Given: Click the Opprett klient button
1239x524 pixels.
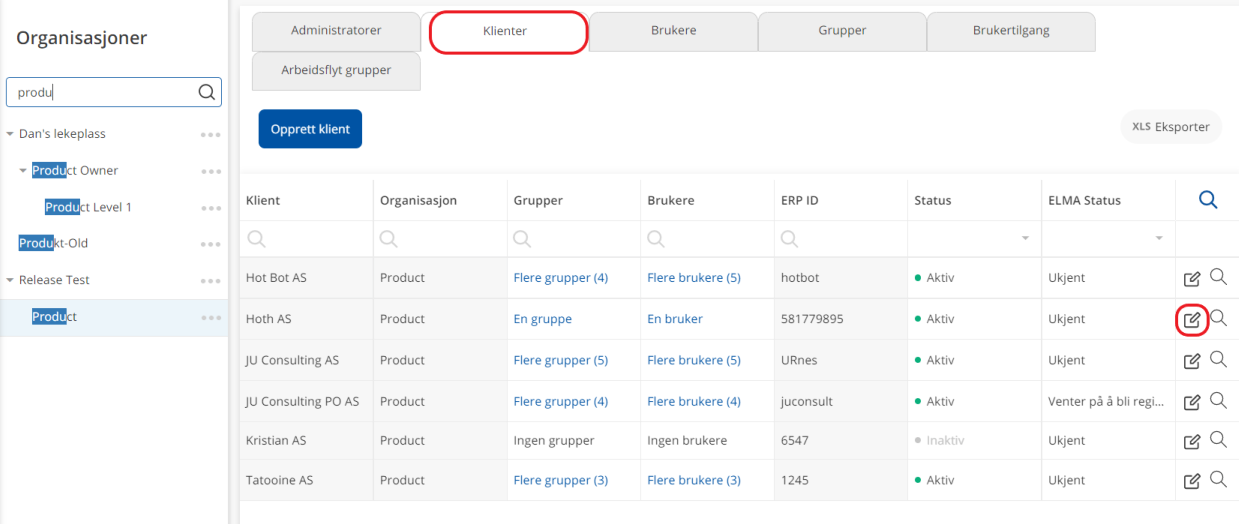Looking at the screenshot, I should click(310, 129).
